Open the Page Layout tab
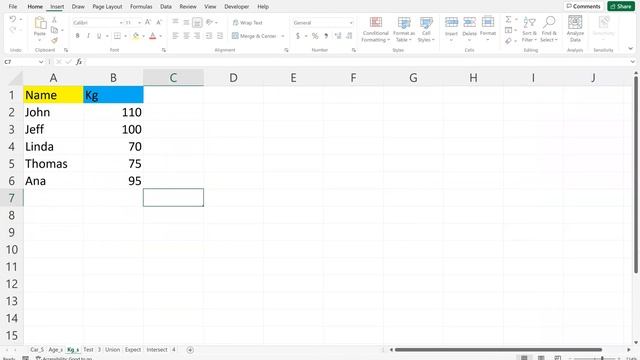Image resolution: width=640 pixels, height=360 pixels. (107, 7)
